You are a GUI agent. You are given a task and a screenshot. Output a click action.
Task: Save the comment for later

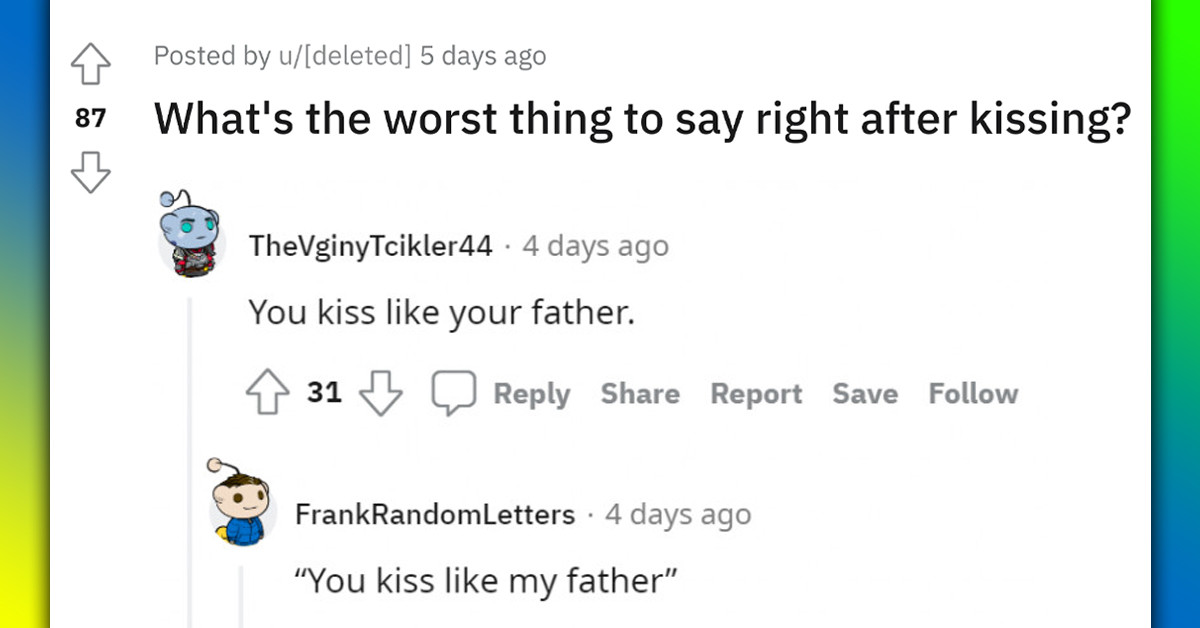pos(865,394)
